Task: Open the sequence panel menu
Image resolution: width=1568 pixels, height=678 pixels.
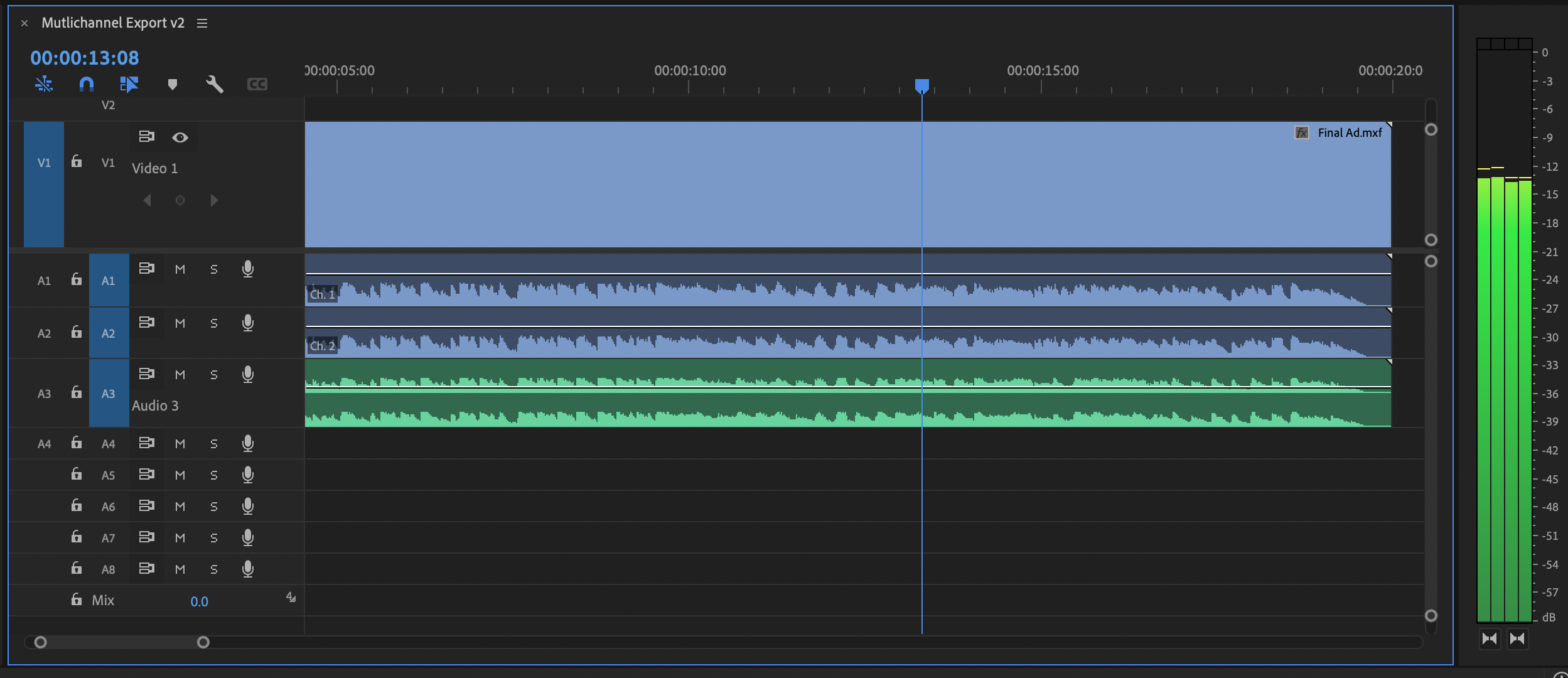Action: [x=202, y=23]
